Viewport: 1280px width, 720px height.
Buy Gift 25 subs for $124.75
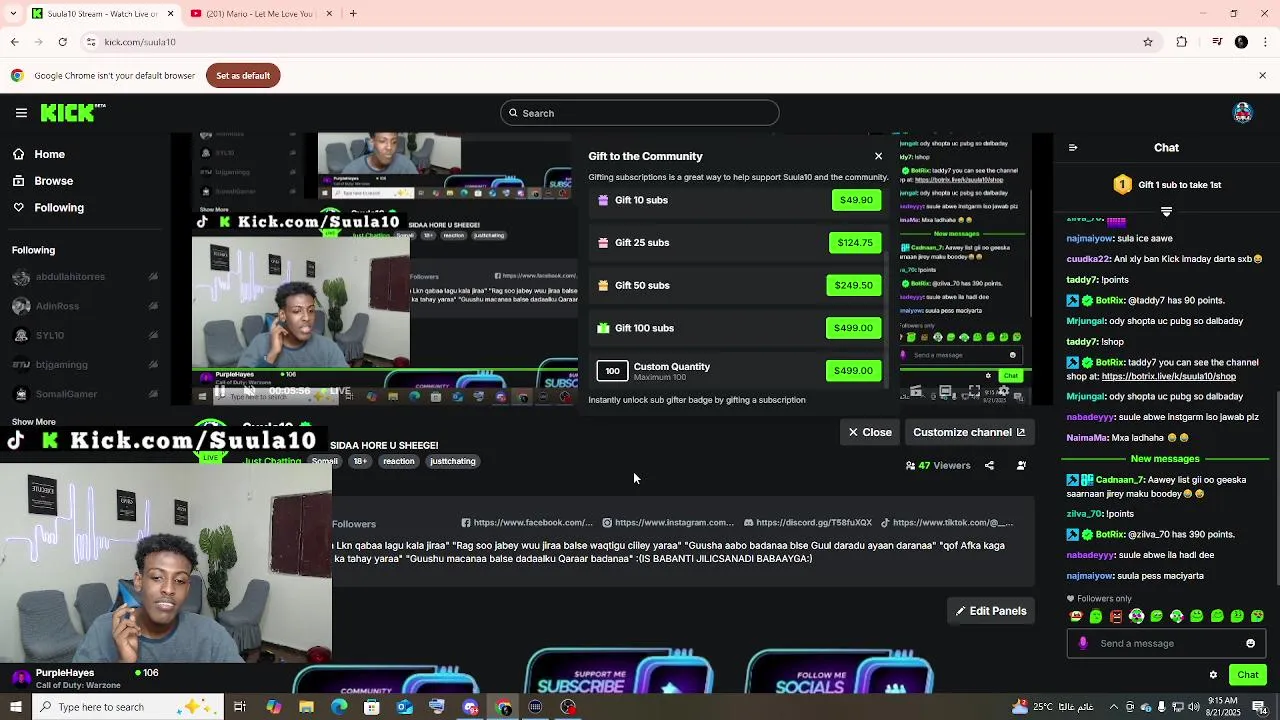[855, 243]
